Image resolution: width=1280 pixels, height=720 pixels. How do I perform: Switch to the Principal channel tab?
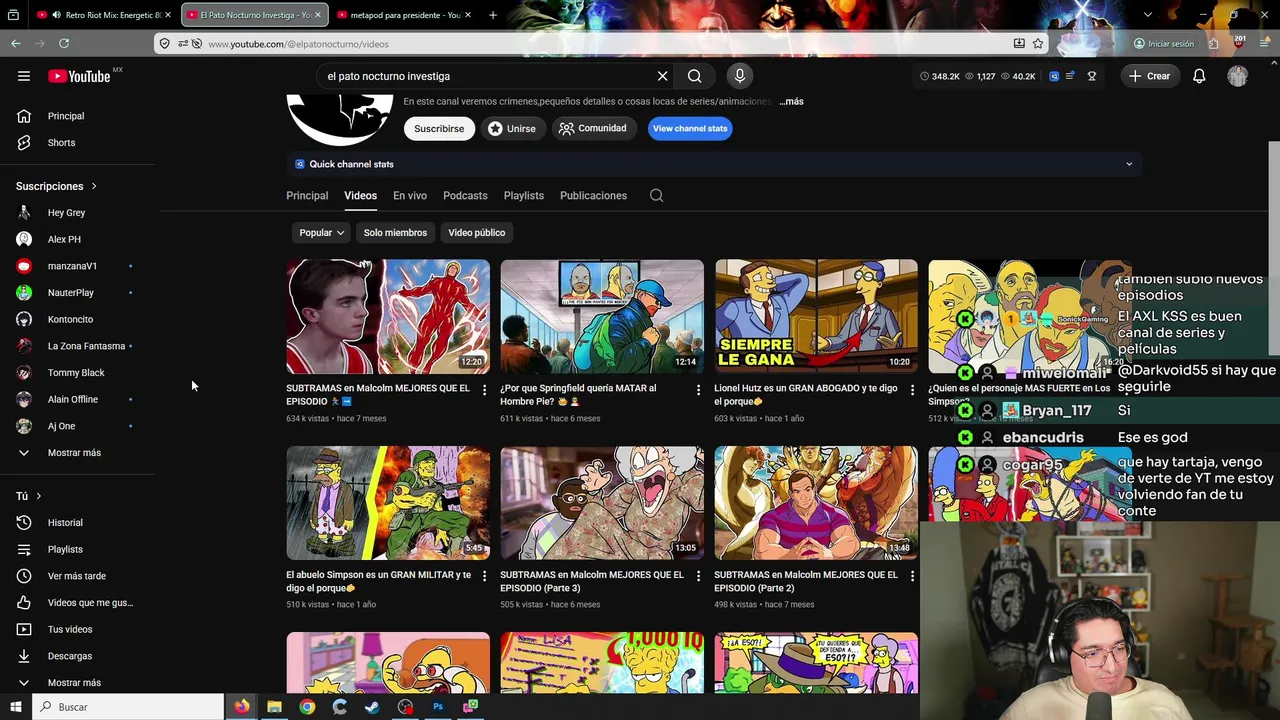[x=307, y=195]
